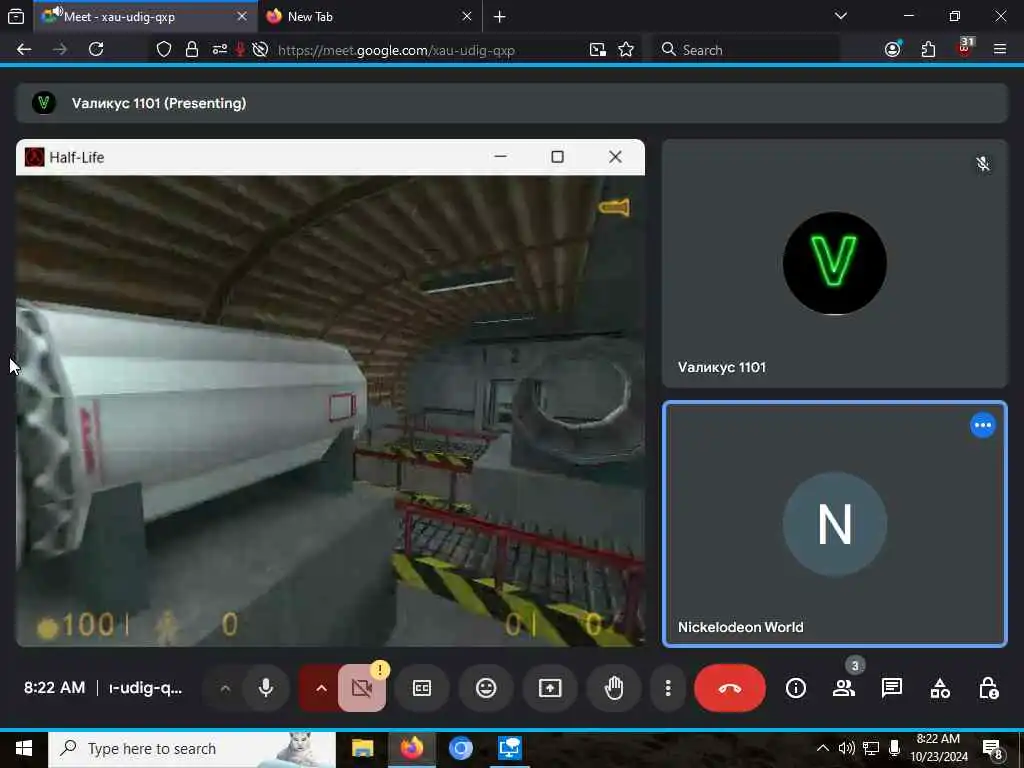The width and height of the screenshot is (1024, 768).
Task: Expand the audio settings chevron
Action: pyautogui.click(x=225, y=688)
